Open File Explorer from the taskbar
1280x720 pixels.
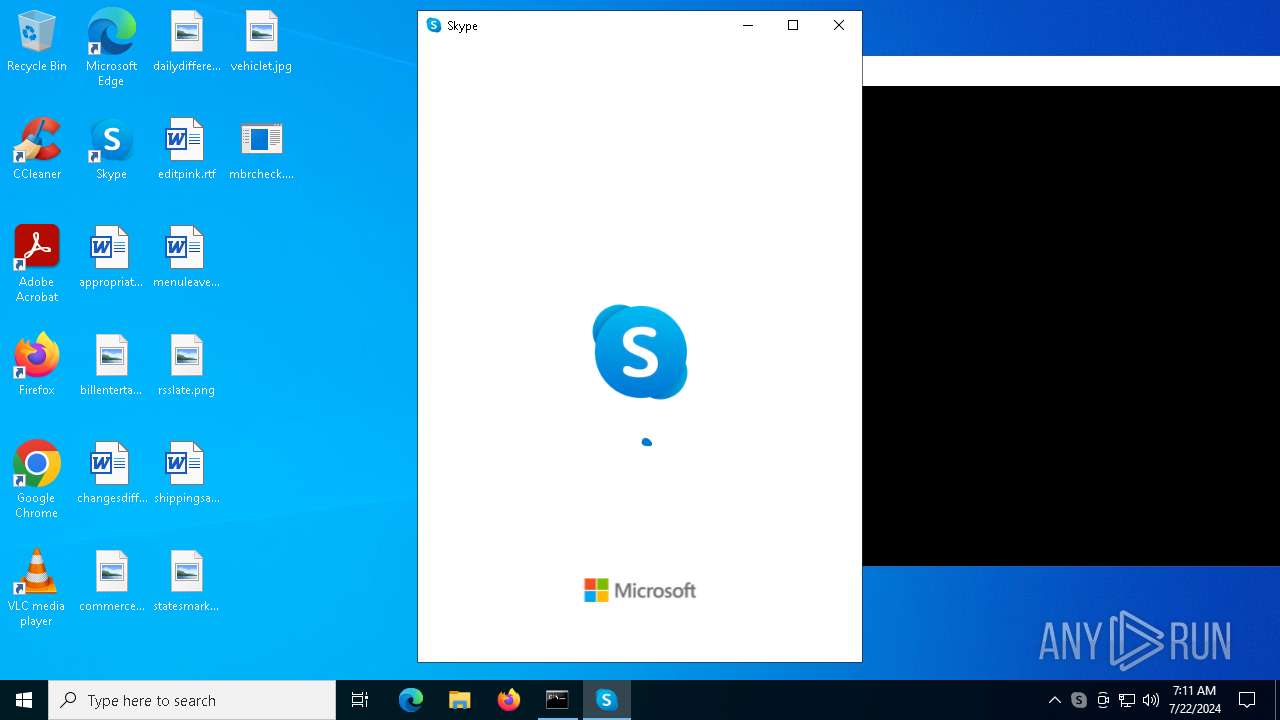460,700
